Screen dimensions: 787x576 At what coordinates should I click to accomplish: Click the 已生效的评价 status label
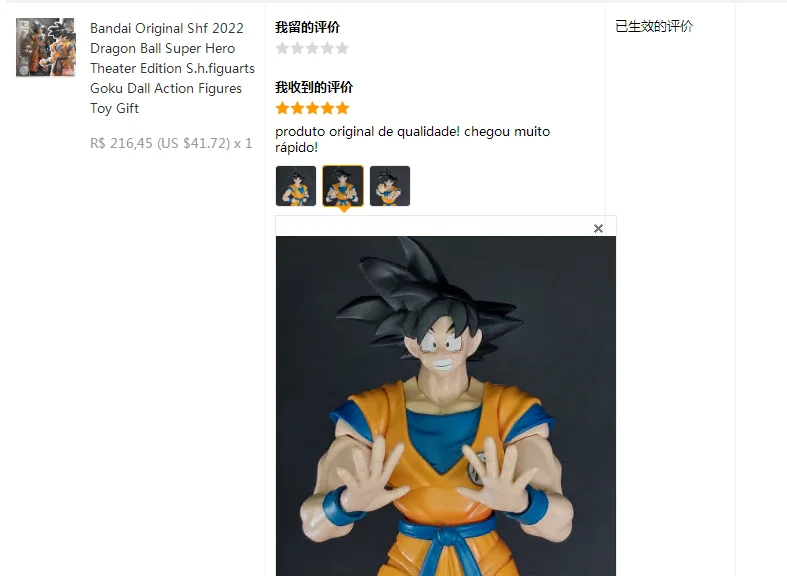(x=654, y=26)
